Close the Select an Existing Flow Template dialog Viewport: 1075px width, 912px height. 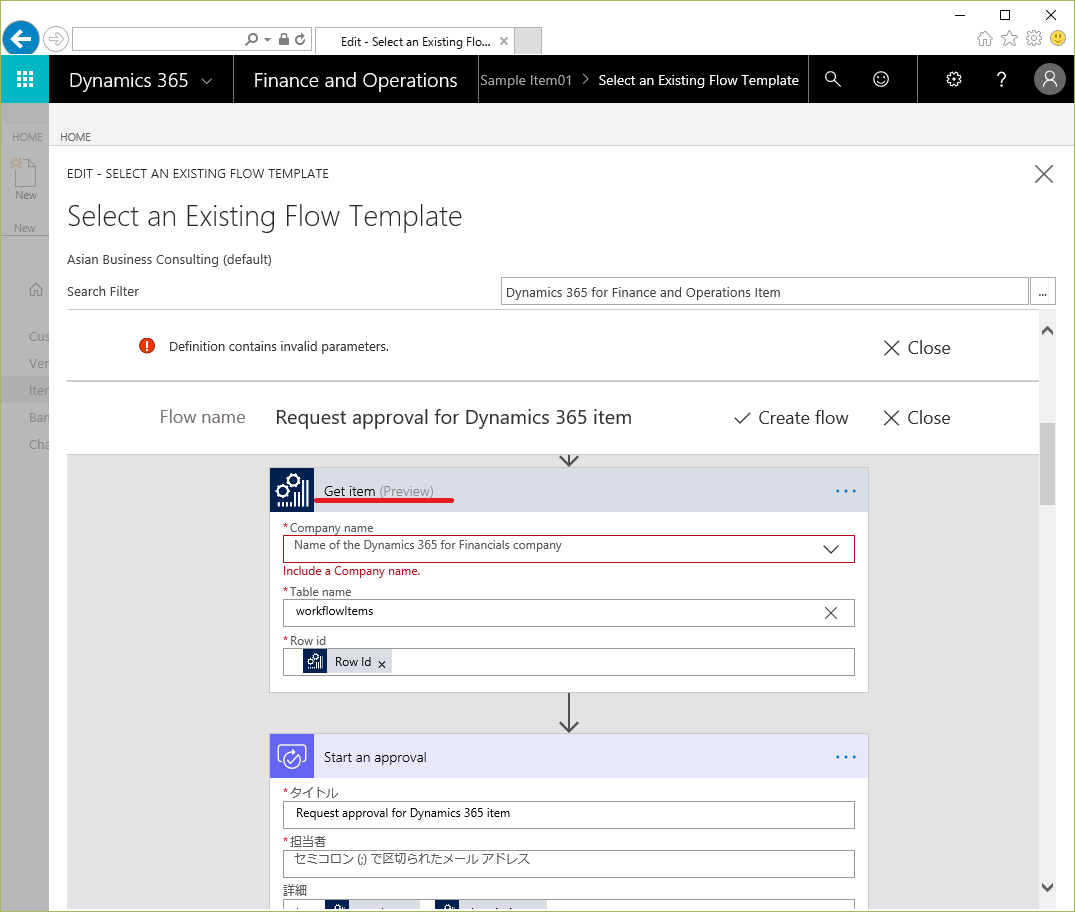pos(1043,174)
